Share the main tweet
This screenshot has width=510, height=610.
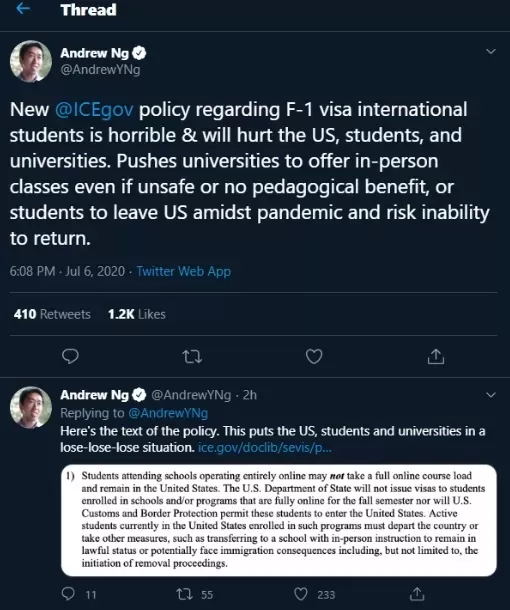coord(436,356)
